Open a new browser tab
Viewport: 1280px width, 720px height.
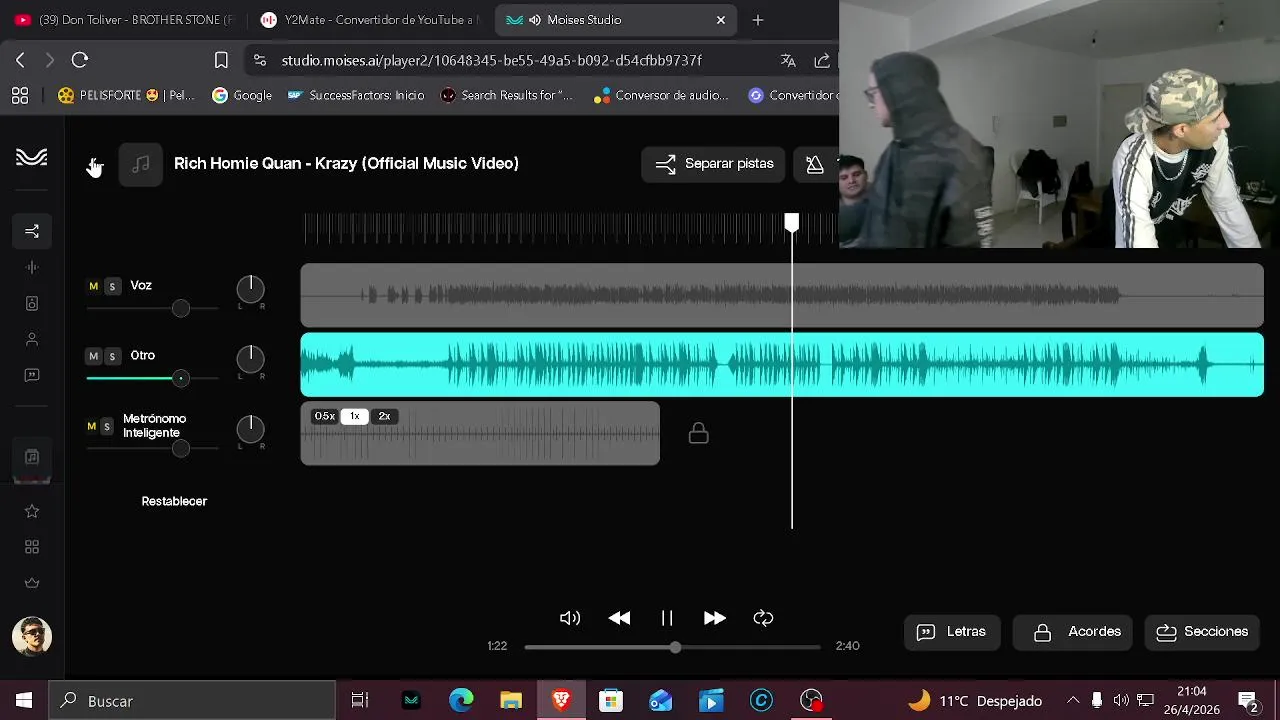(x=758, y=20)
